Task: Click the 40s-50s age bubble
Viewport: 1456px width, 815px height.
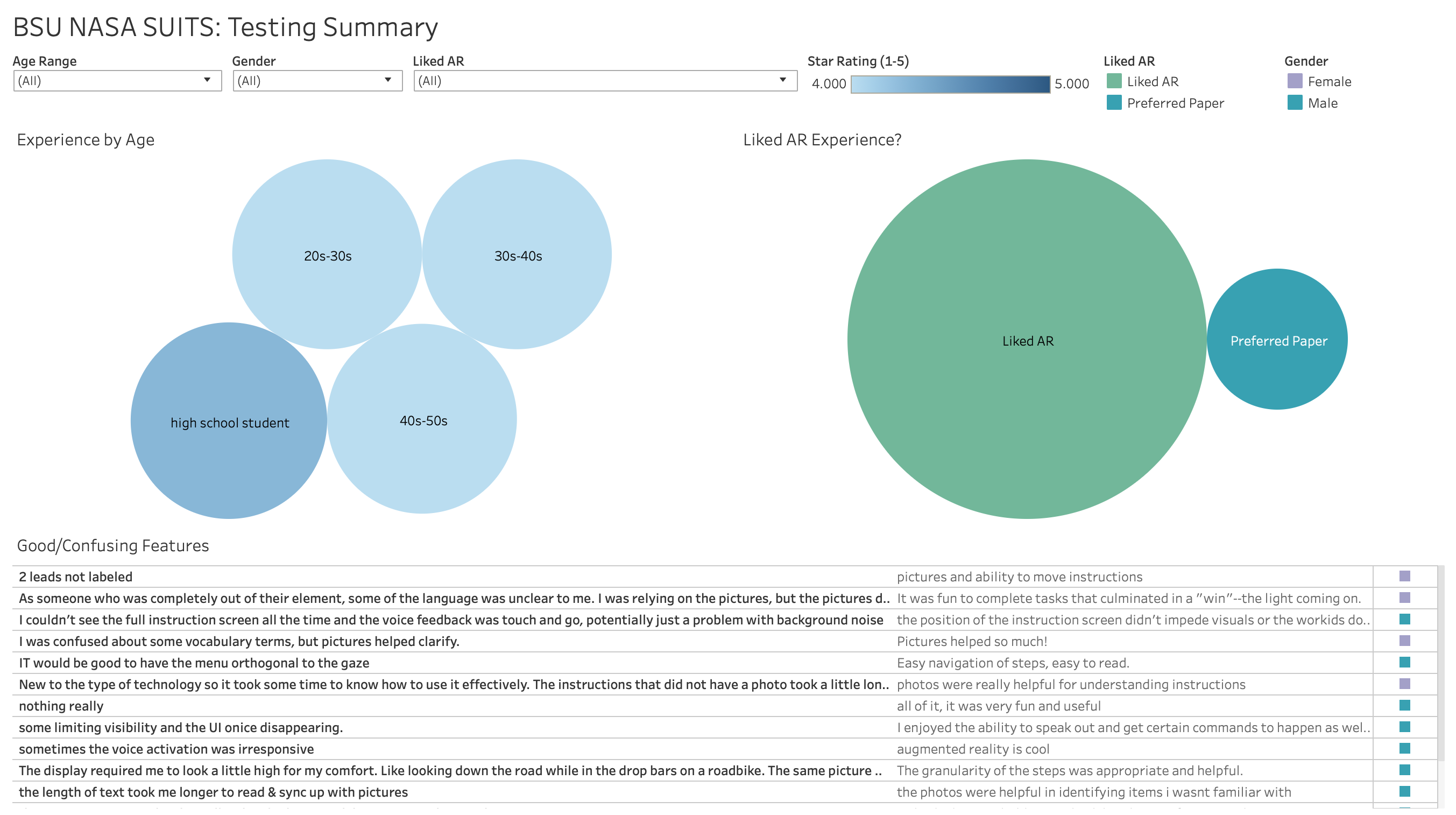Action: pos(422,420)
